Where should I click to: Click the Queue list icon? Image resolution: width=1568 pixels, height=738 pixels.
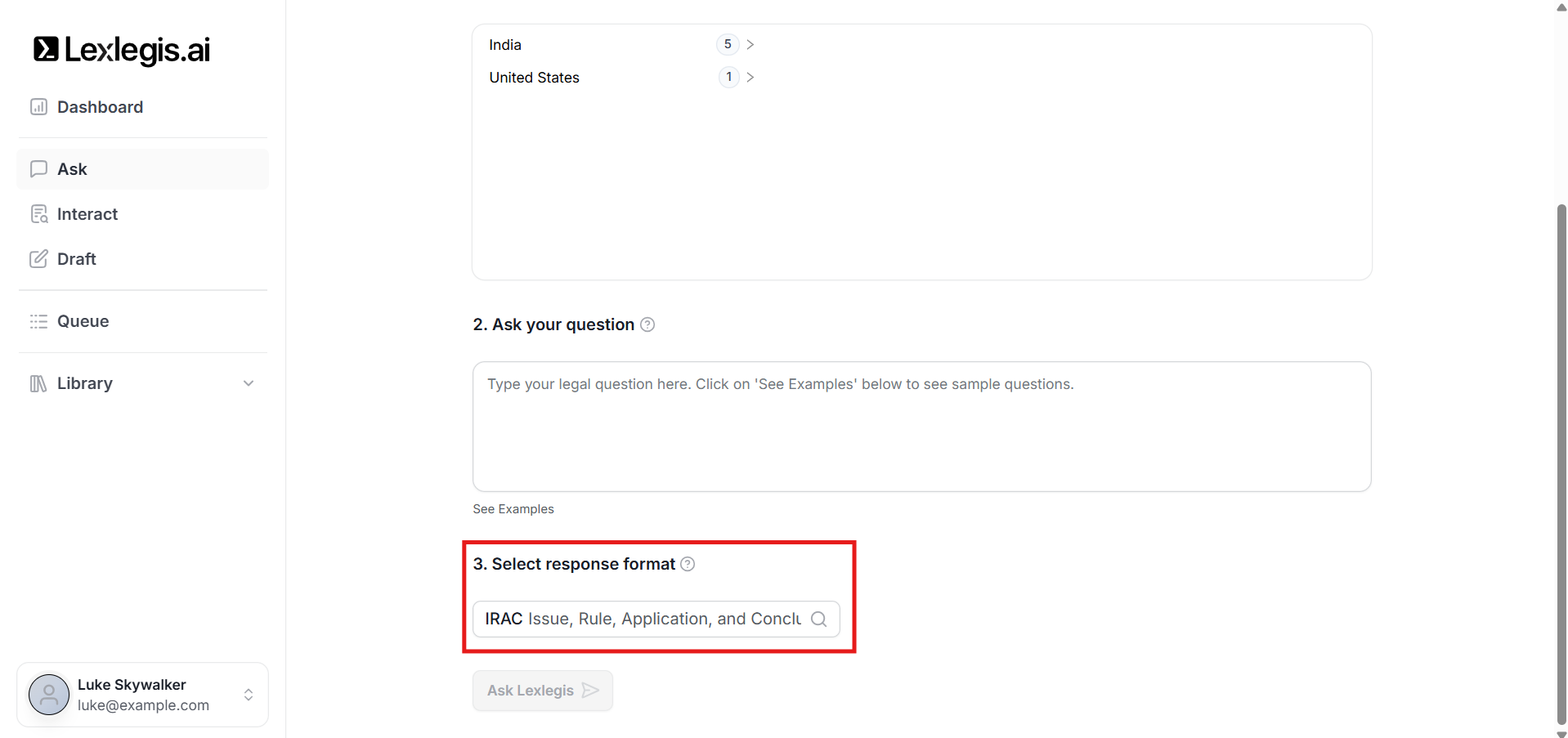point(38,321)
